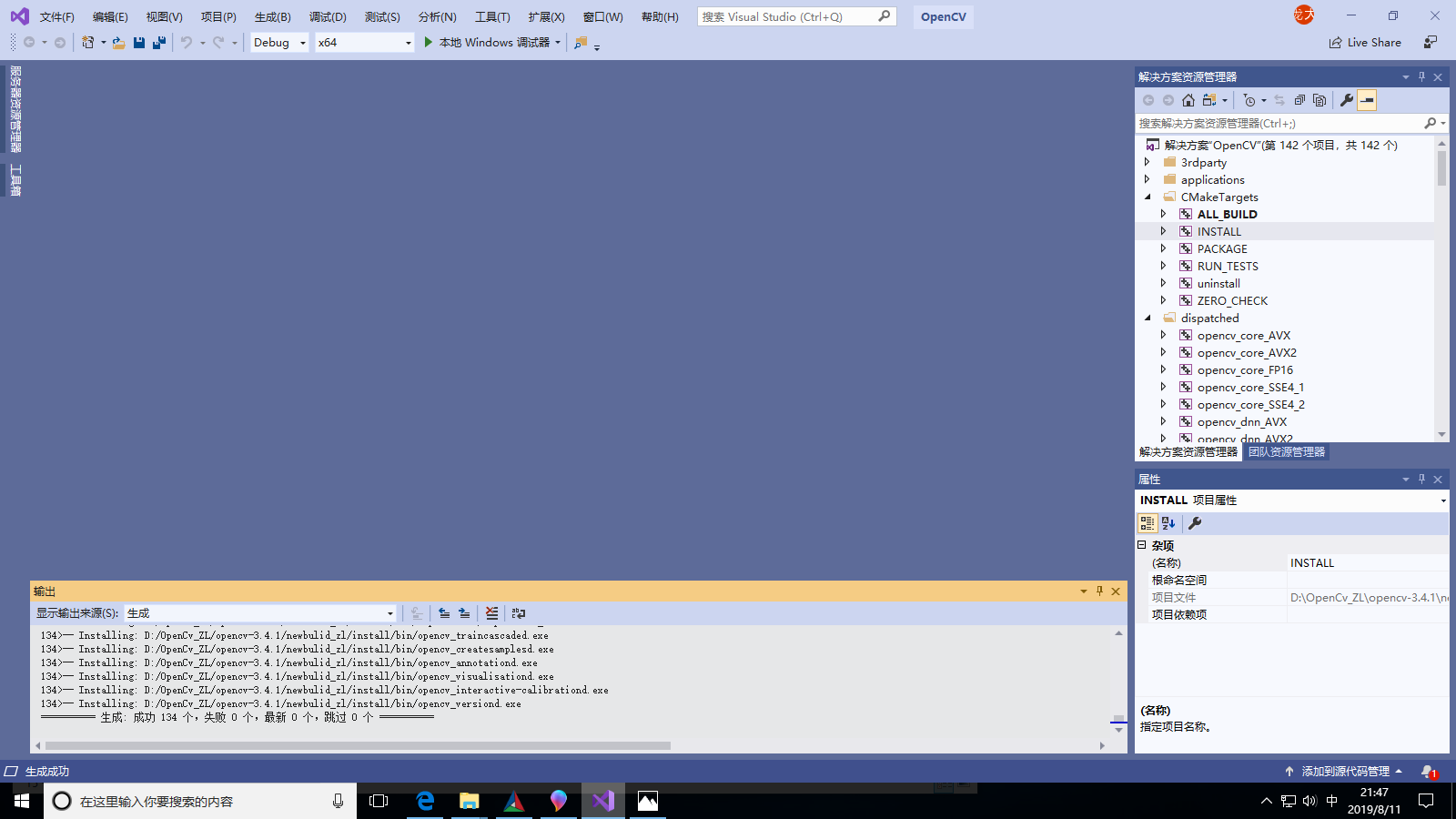Image resolution: width=1456 pixels, height=819 pixels.
Task: Open Properties wrench icon in Solution Explorer
Action: point(1347,100)
